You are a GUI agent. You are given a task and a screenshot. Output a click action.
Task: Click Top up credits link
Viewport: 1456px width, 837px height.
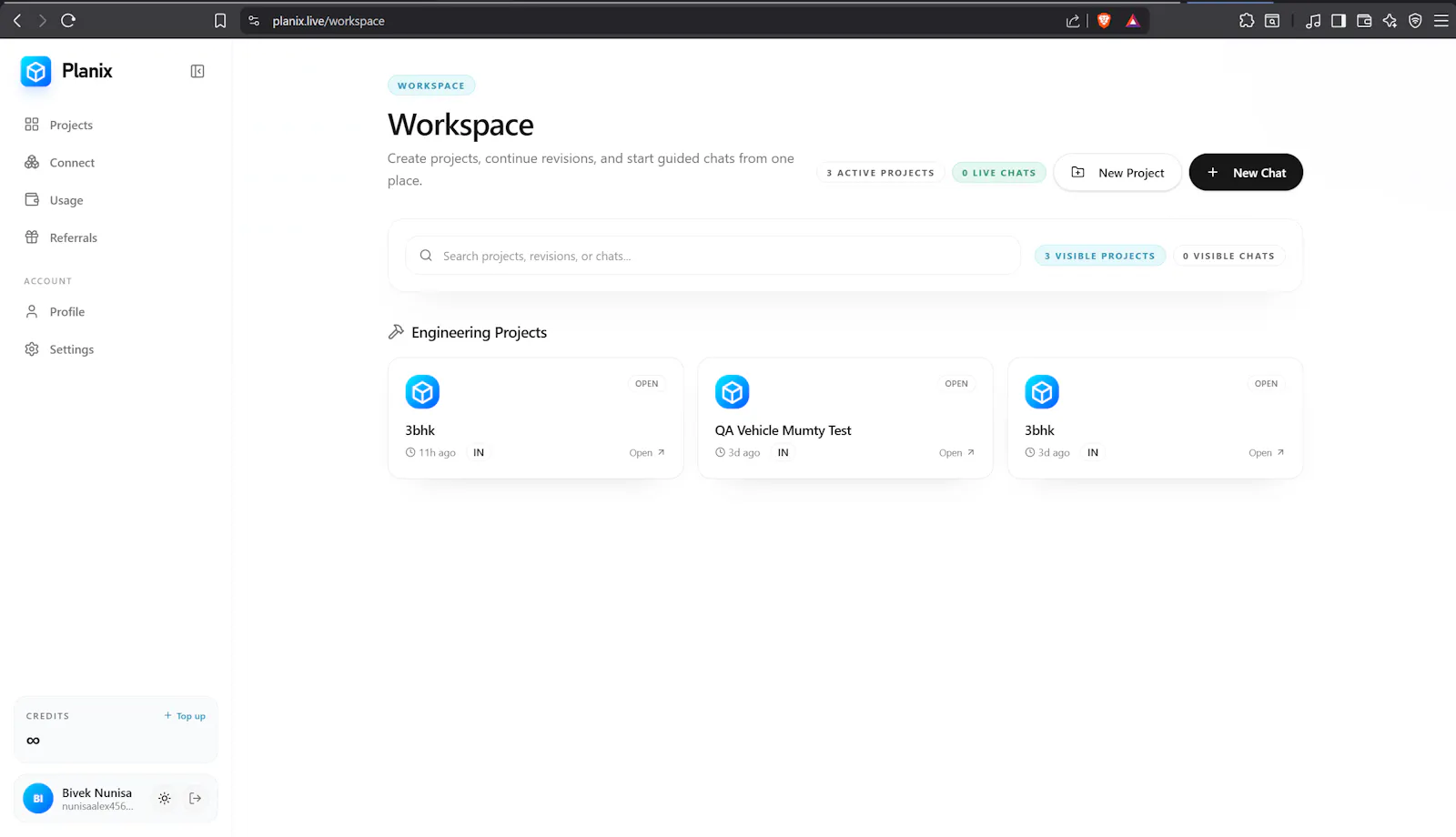(185, 716)
